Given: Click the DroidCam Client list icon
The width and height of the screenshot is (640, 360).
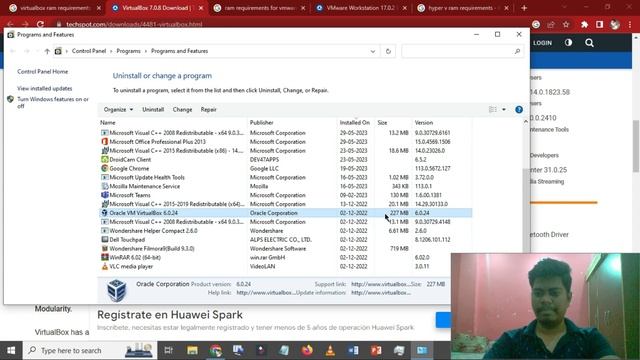Looking at the screenshot, I should tap(104, 160).
